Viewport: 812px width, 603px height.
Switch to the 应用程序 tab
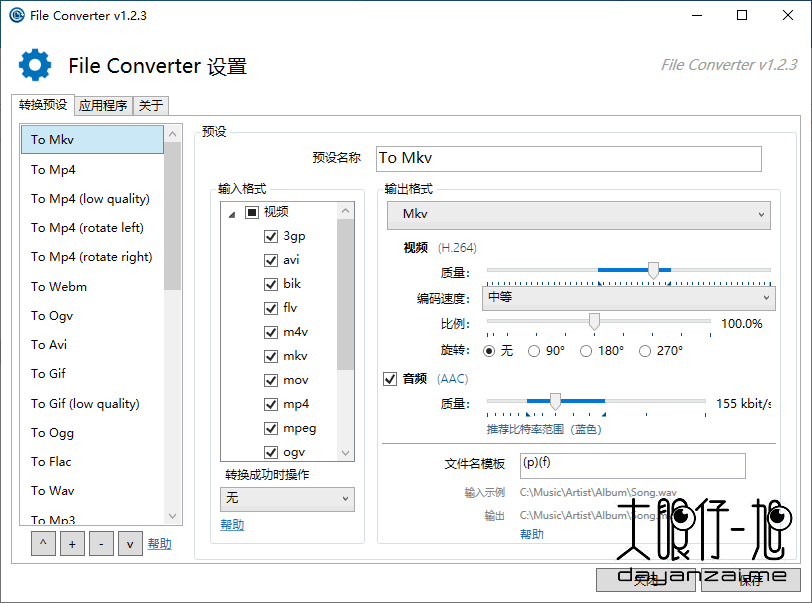(x=103, y=106)
